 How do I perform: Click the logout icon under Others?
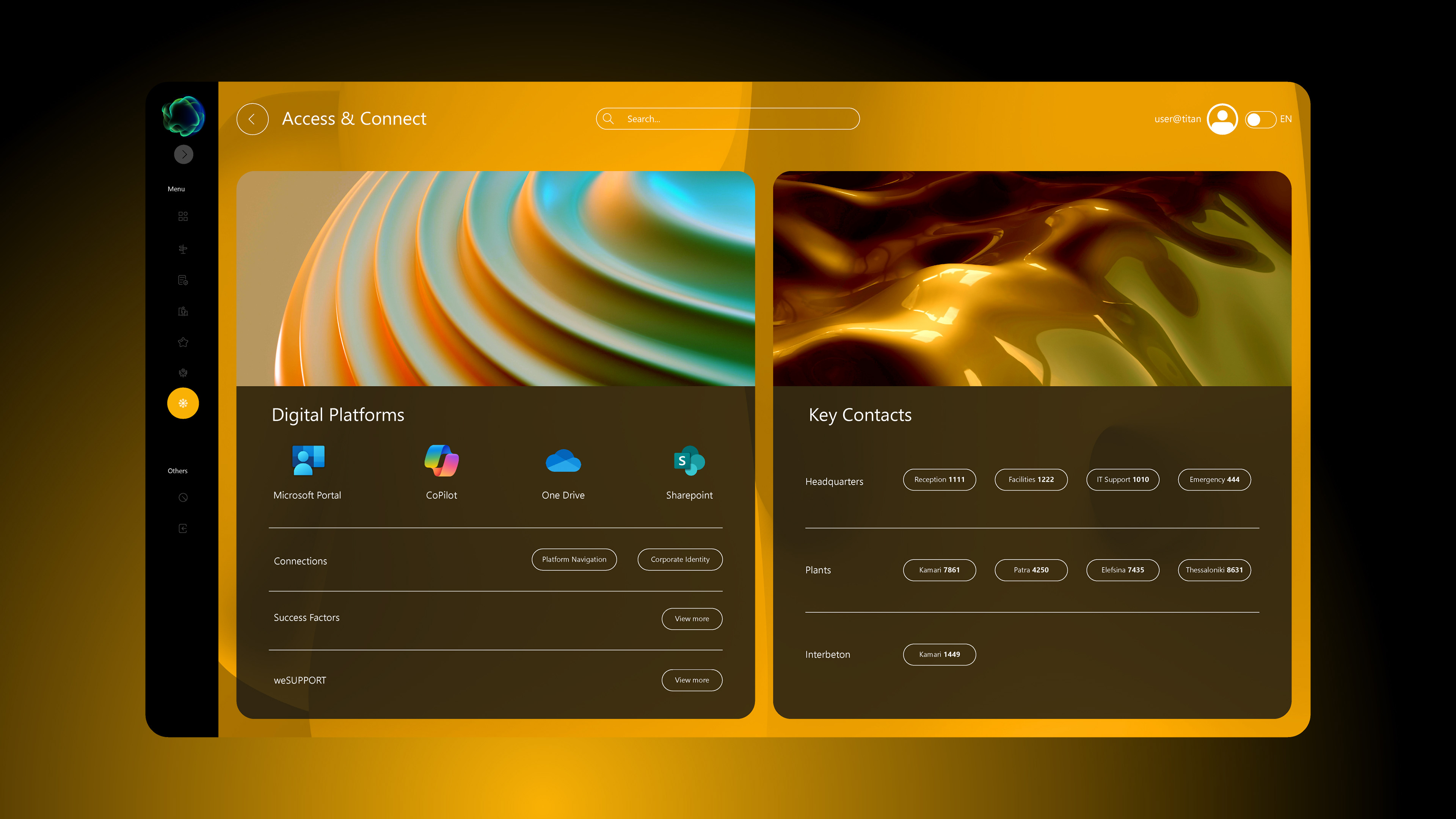(182, 529)
